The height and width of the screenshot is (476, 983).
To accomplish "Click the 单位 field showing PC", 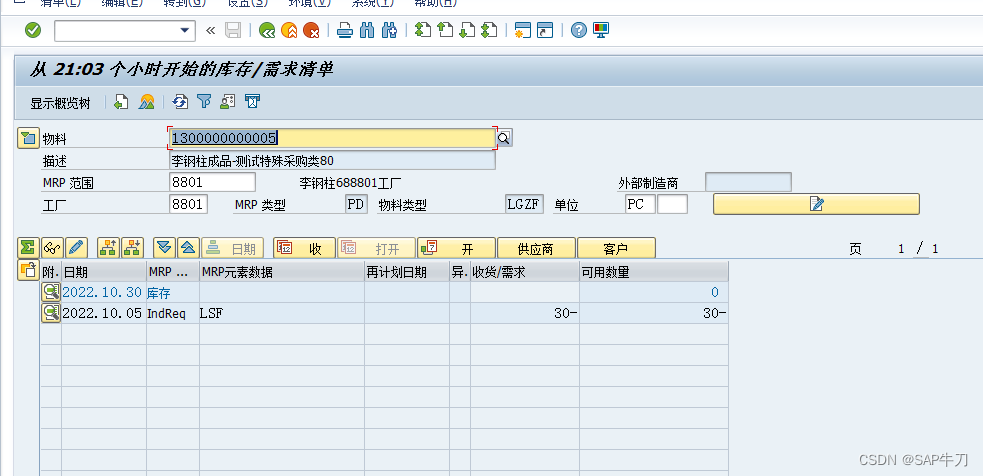I will (640, 204).
